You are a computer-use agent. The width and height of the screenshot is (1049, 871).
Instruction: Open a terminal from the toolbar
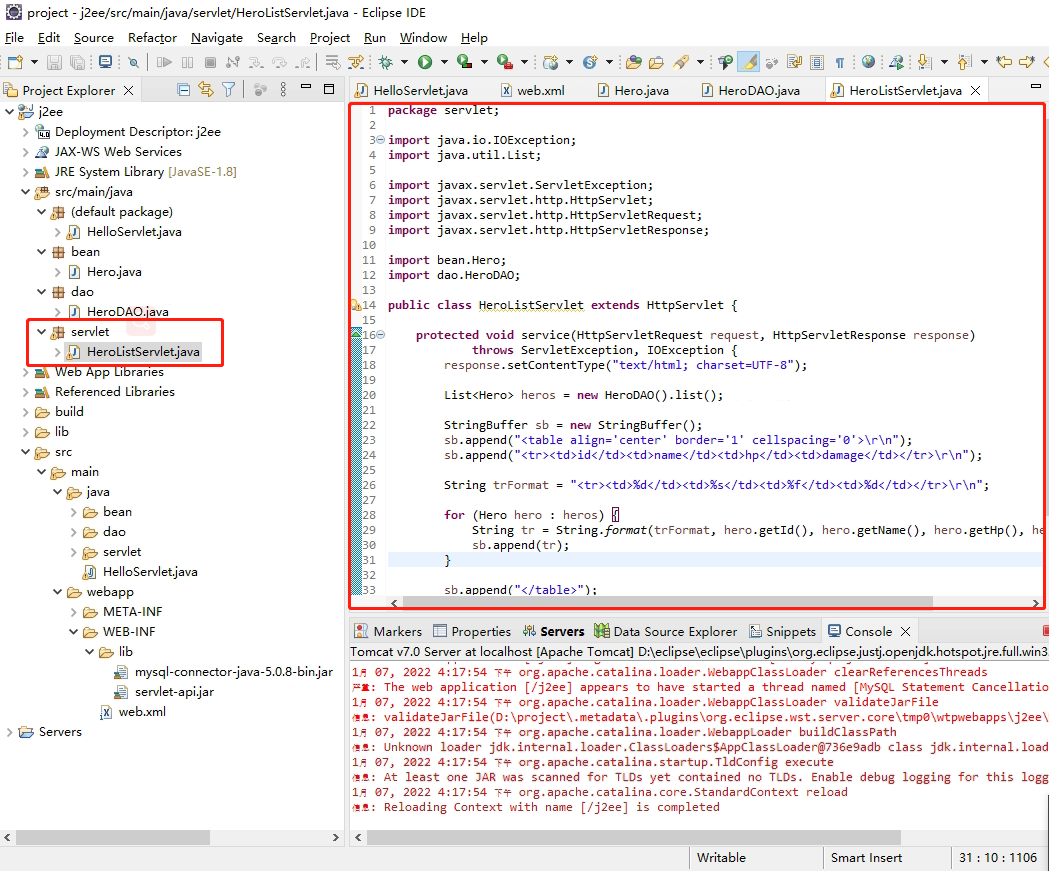105,62
